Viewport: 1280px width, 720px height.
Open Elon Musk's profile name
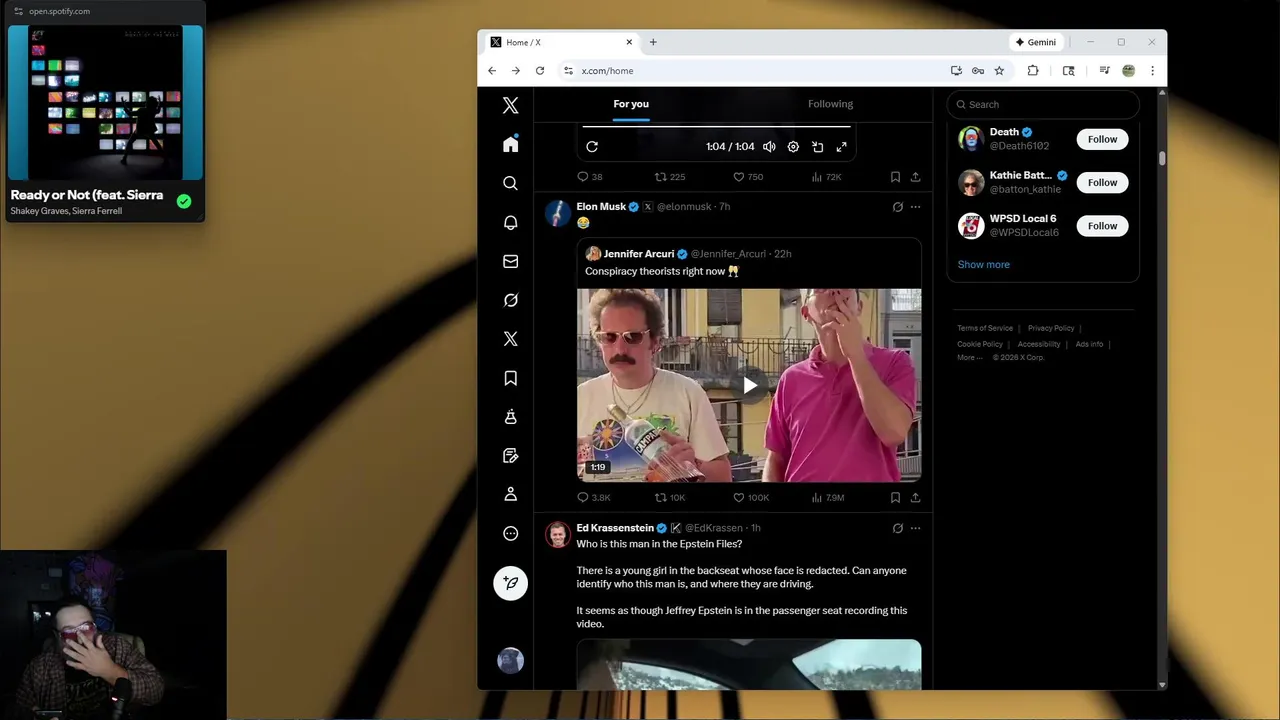tap(601, 207)
